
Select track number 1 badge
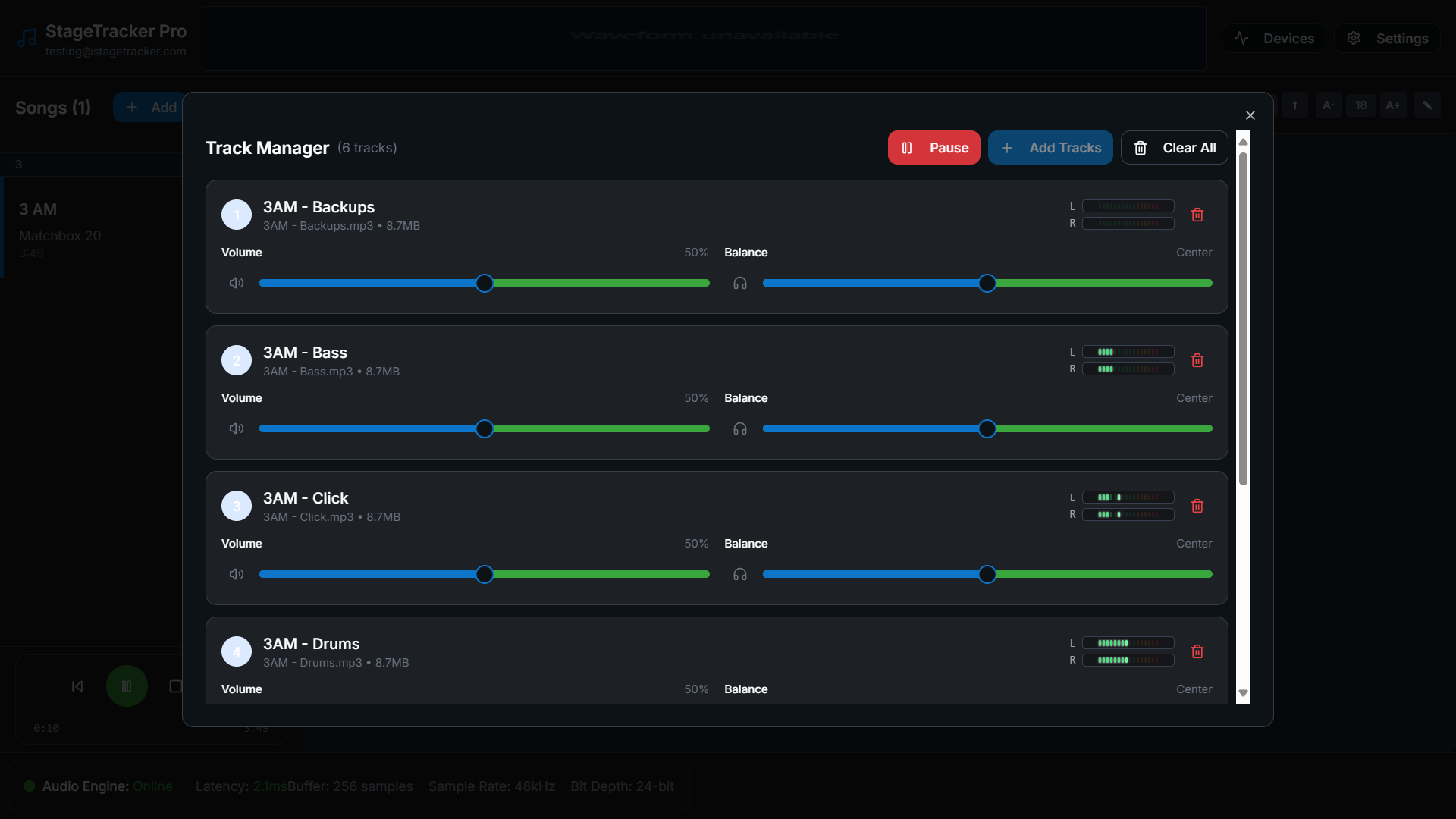click(x=237, y=215)
